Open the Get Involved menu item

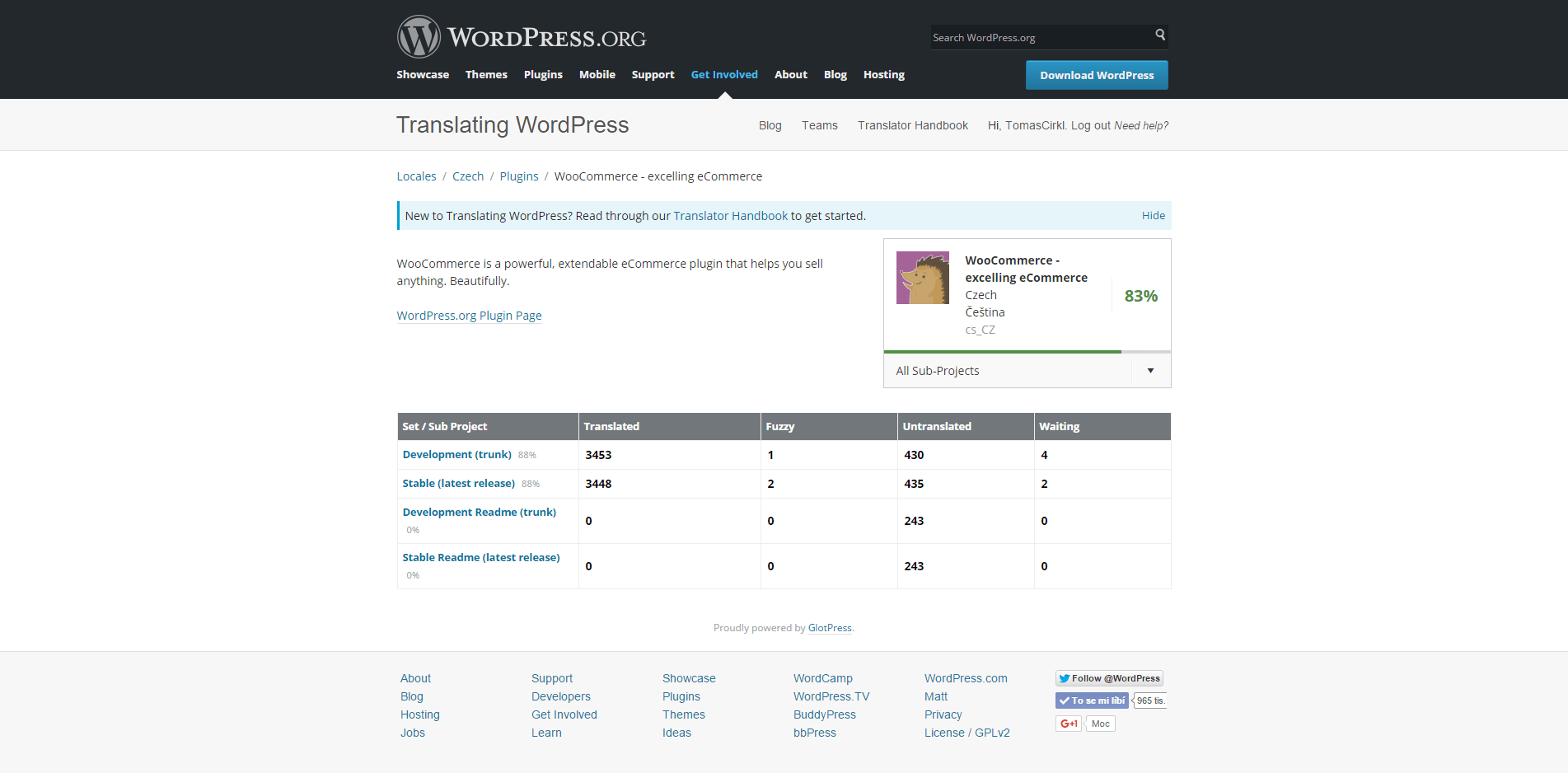[x=724, y=74]
